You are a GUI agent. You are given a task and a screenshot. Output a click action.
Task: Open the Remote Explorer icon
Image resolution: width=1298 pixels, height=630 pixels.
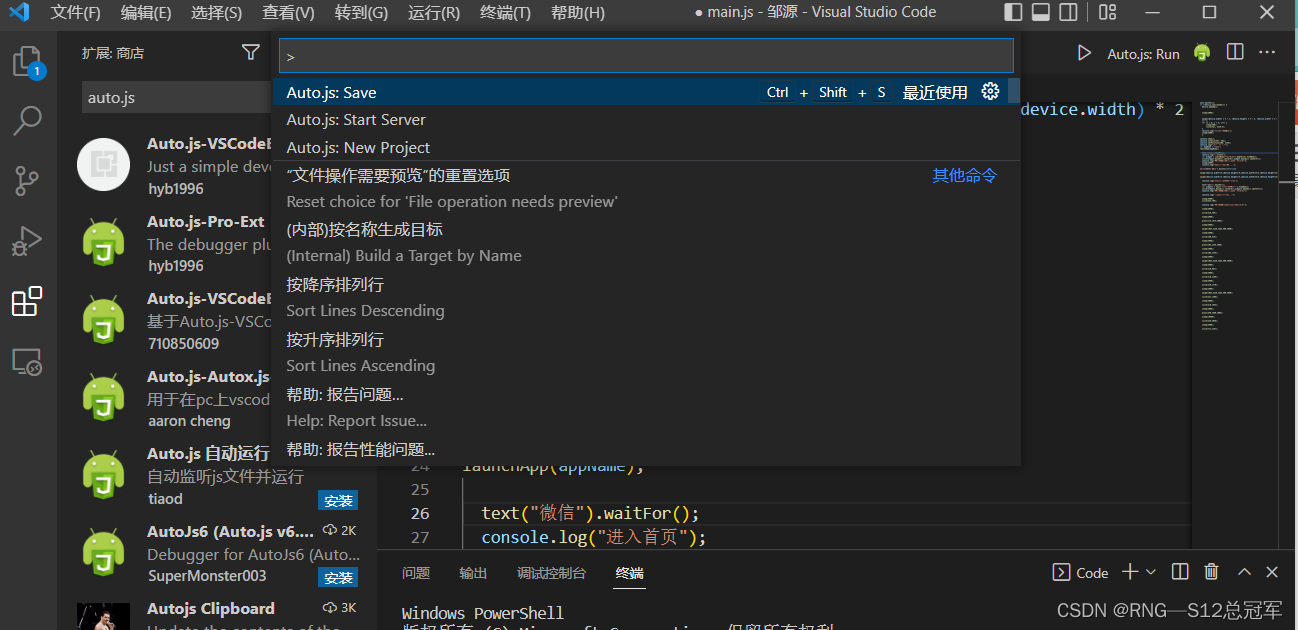pyautogui.click(x=27, y=361)
